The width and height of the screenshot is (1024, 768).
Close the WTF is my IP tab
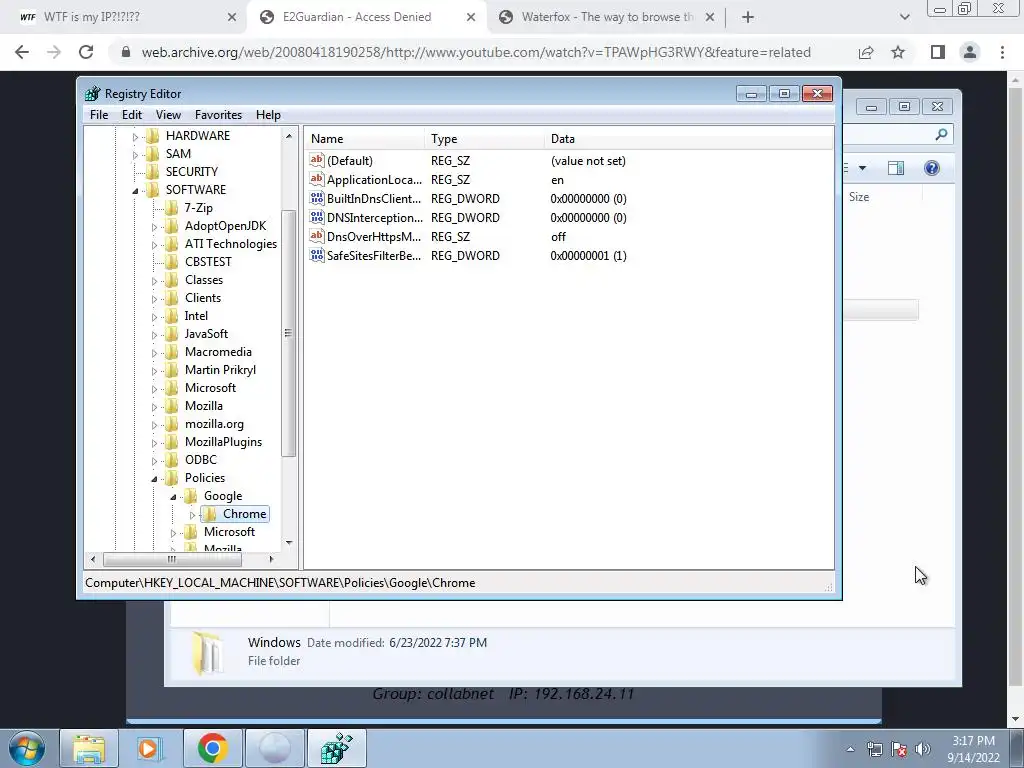pyautogui.click(x=232, y=18)
